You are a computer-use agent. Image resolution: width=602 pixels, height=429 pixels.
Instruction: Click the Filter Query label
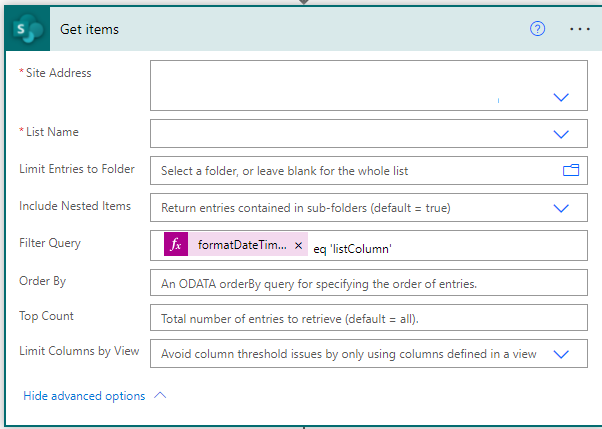[x=50, y=243]
